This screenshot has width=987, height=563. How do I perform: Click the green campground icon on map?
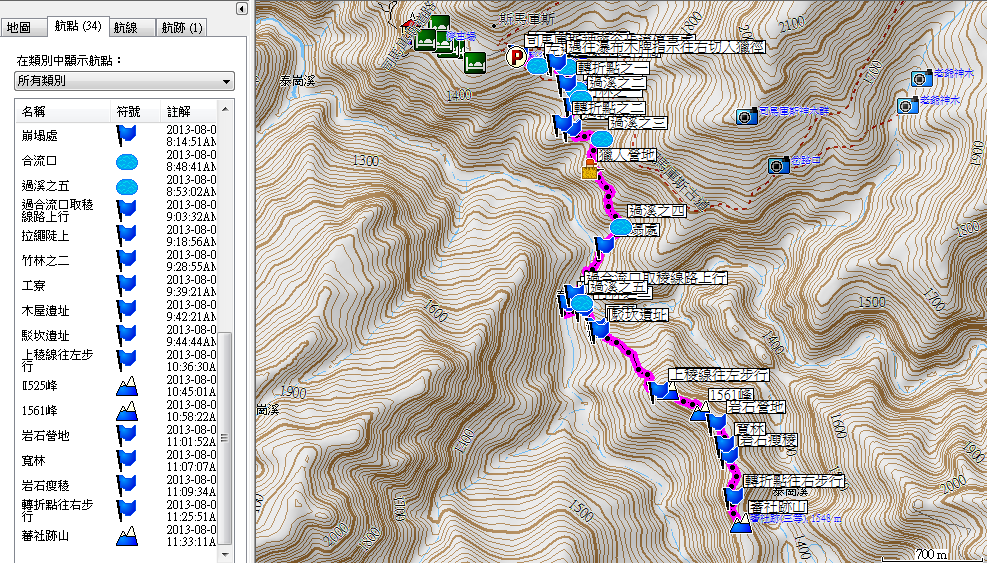click(476, 62)
